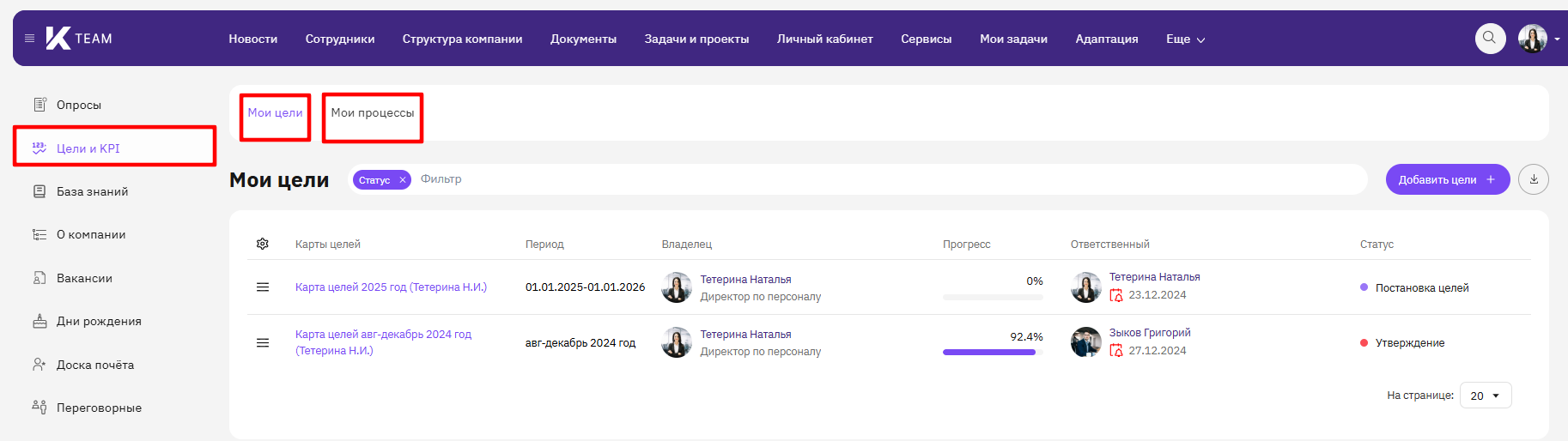Click the birthday cake icon
This screenshot has width=1568, height=441.
[40, 321]
